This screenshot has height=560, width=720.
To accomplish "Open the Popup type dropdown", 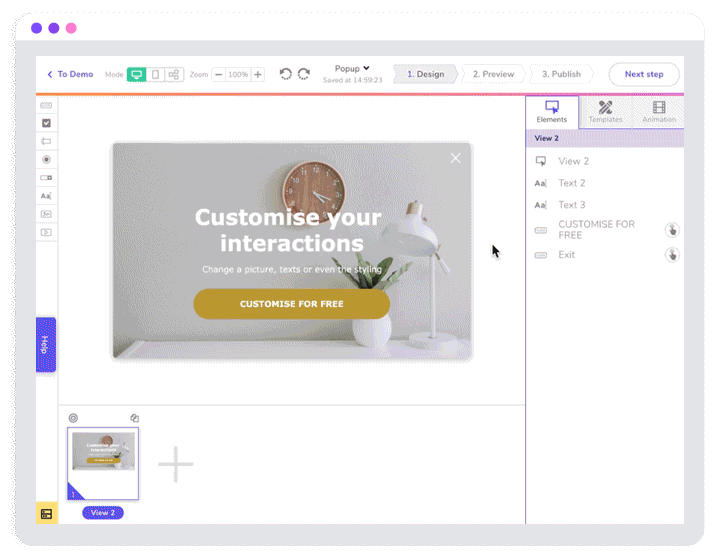I will tap(352, 68).
